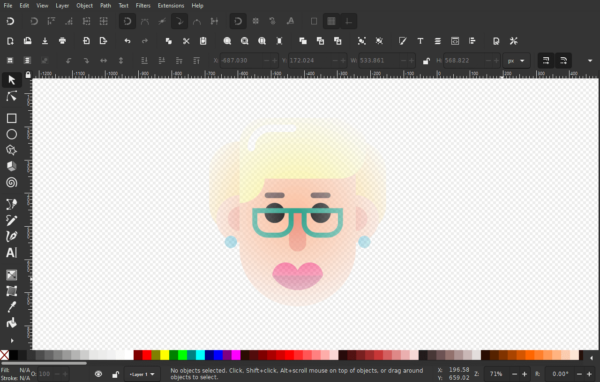Select the Calligraphy tool

(11, 236)
